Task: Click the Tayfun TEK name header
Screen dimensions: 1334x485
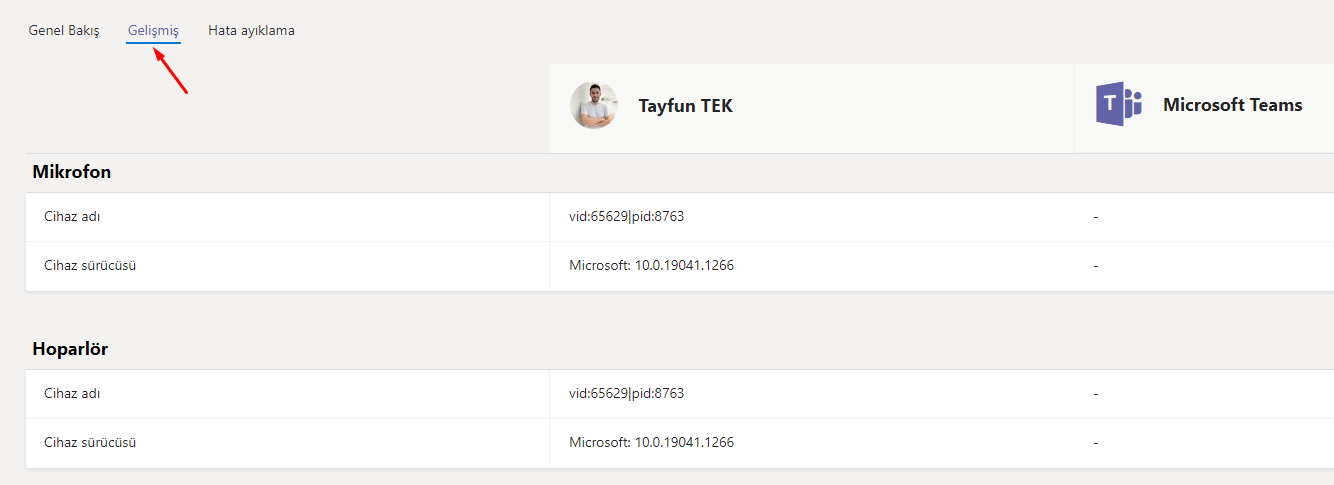Action: pyautogui.click(x=685, y=105)
